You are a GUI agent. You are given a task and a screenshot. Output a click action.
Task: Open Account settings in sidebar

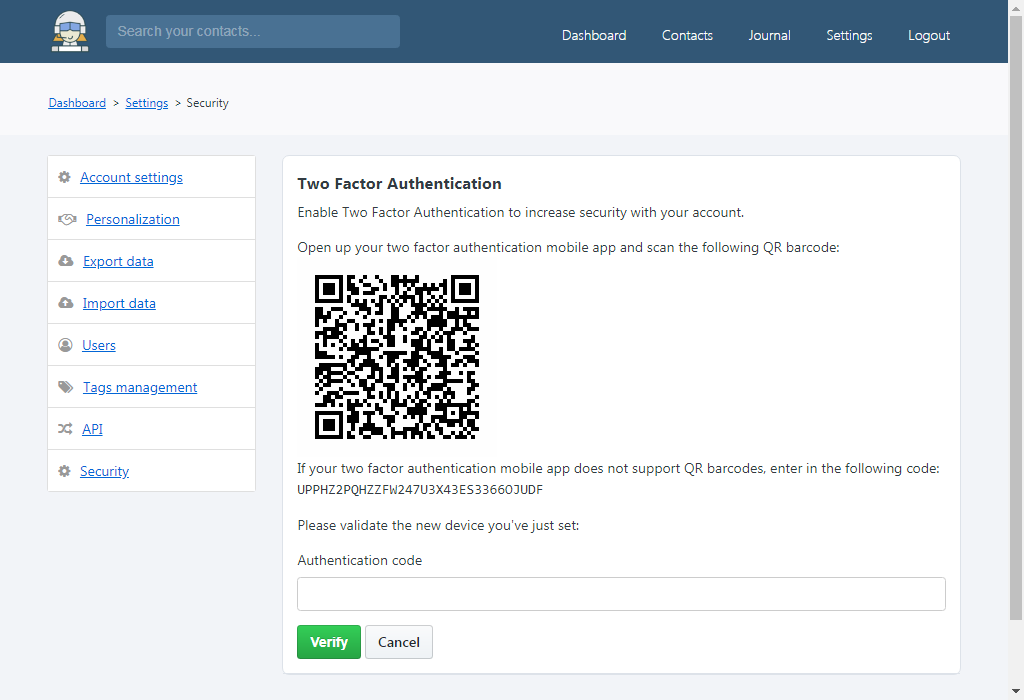click(x=131, y=177)
